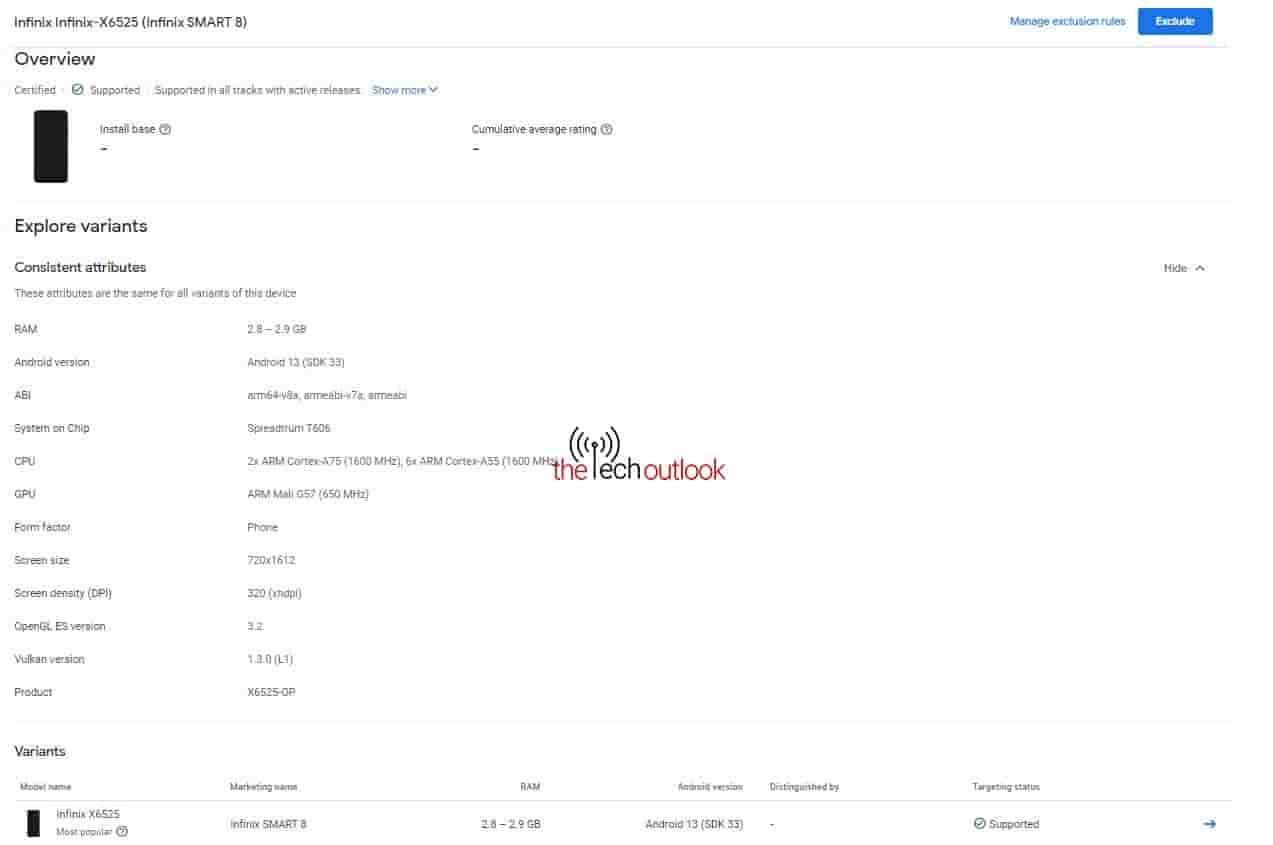Image resolution: width=1273 pixels, height=845 pixels.
Task: Click the variant thumbnail in the Variants table
Action: coord(33,823)
